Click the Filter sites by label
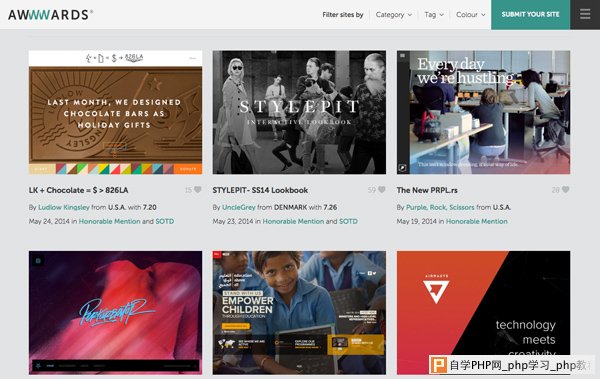This screenshot has height=379, width=600. pos(343,15)
